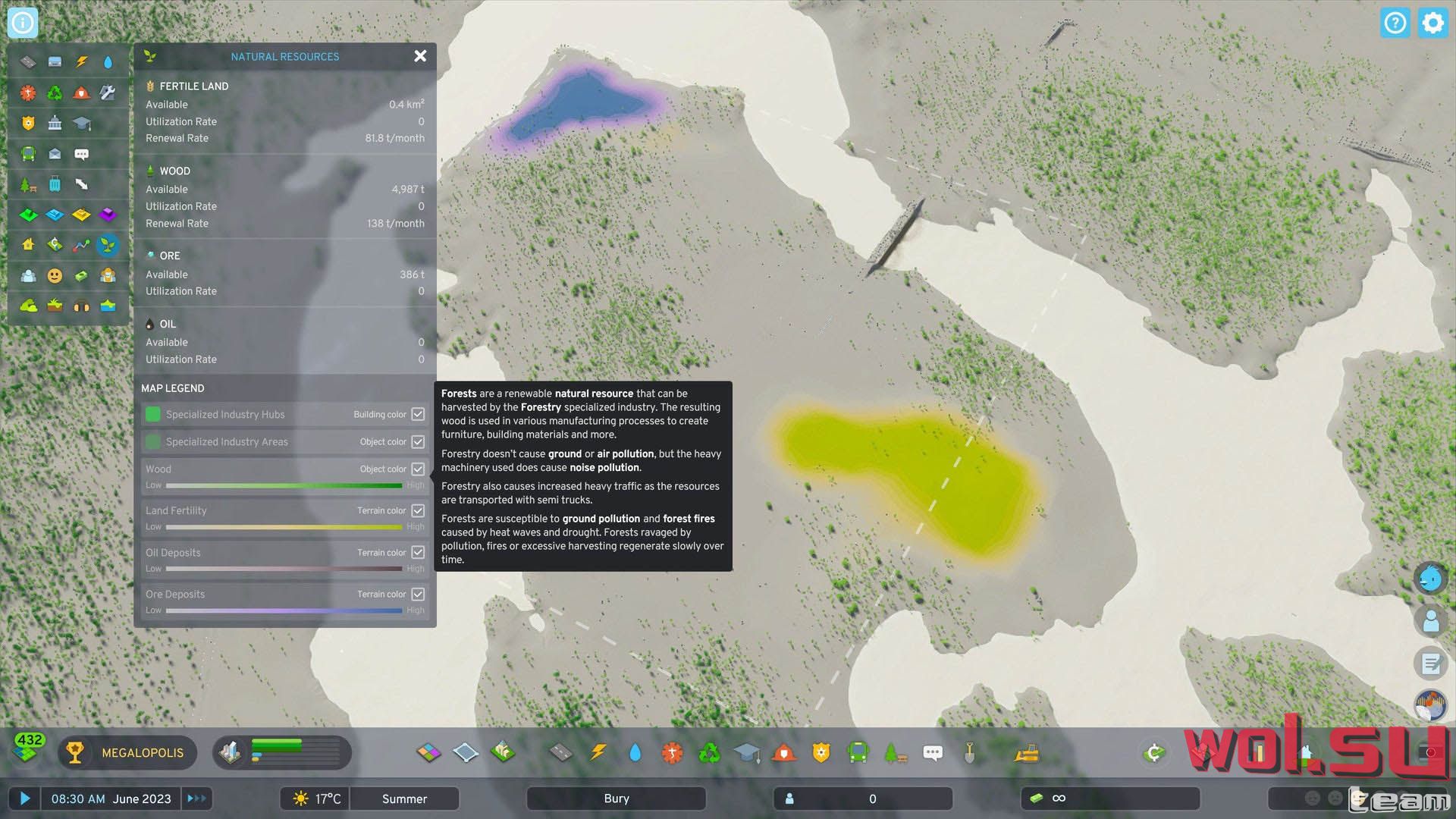Open the yellow Industrial zone info view
This screenshot has width=1456, height=819.
point(81,215)
